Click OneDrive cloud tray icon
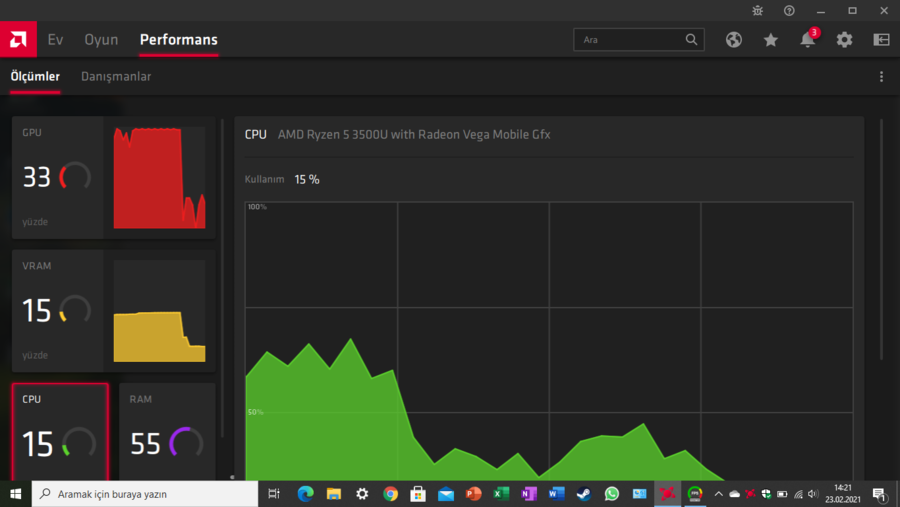This screenshot has height=507, width=900. pos(734,494)
